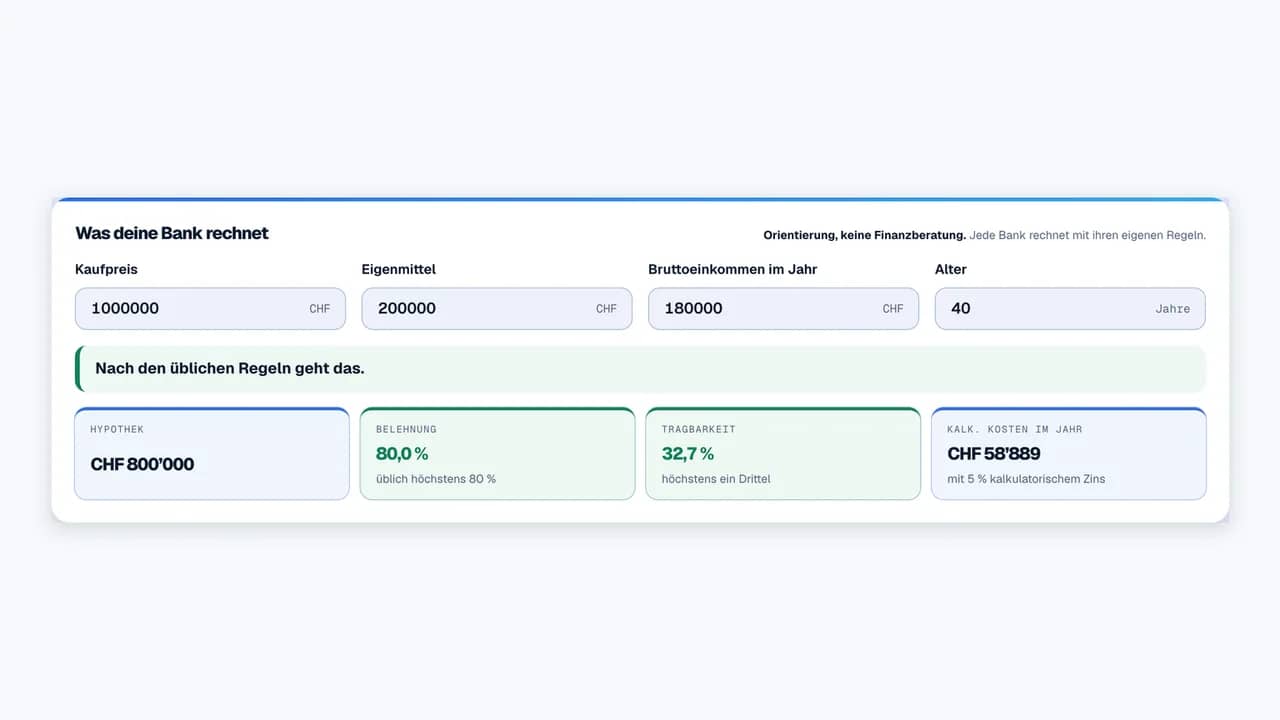This screenshot has height=720, width=1280.
Task: Click 'üblich höchstens 80 %' hint text
Action: (436, 479)
